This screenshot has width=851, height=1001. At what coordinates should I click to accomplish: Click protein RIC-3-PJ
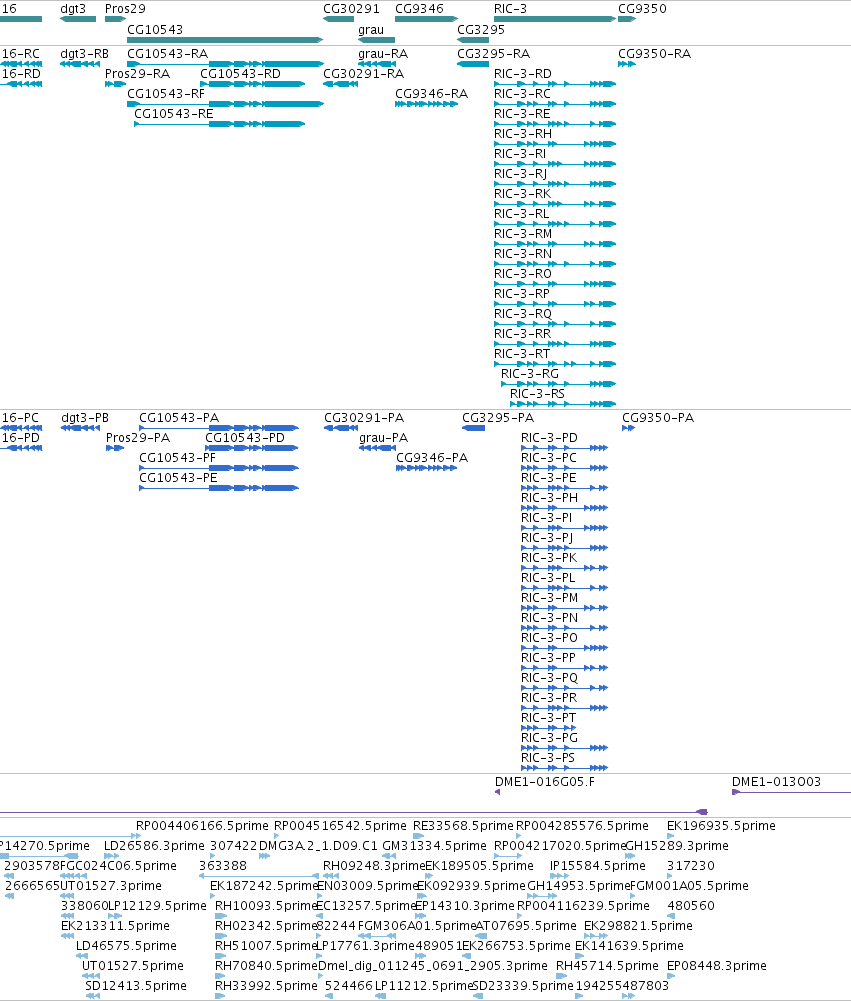click(x=547, y=538)
